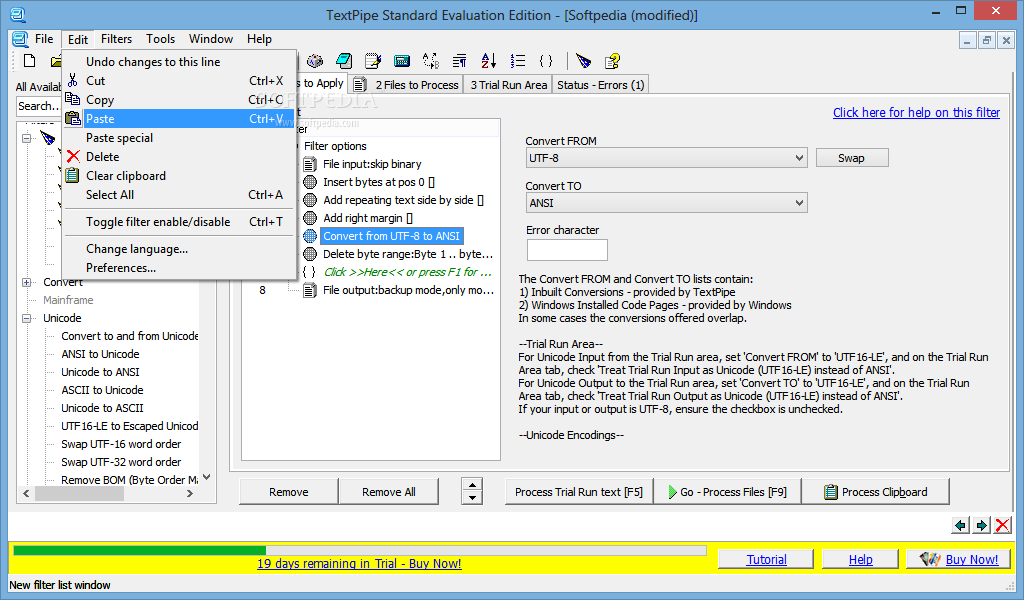
Task: Click the blue cone filter toolbar icon
Action: point(583,61)
